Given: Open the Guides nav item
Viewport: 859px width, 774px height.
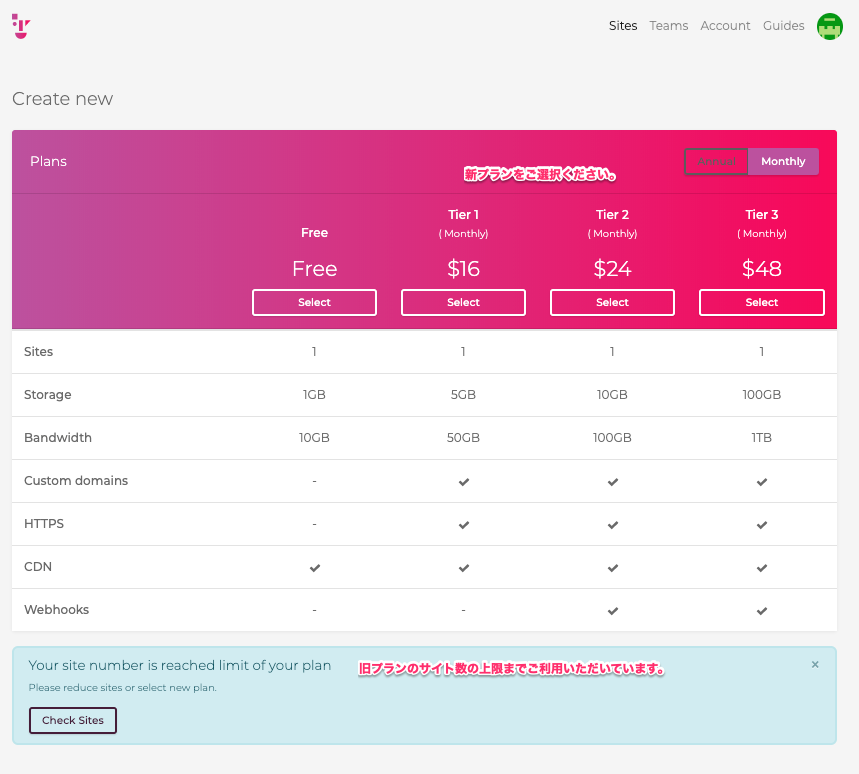Looking at the screenshot, I should point(783,26).
